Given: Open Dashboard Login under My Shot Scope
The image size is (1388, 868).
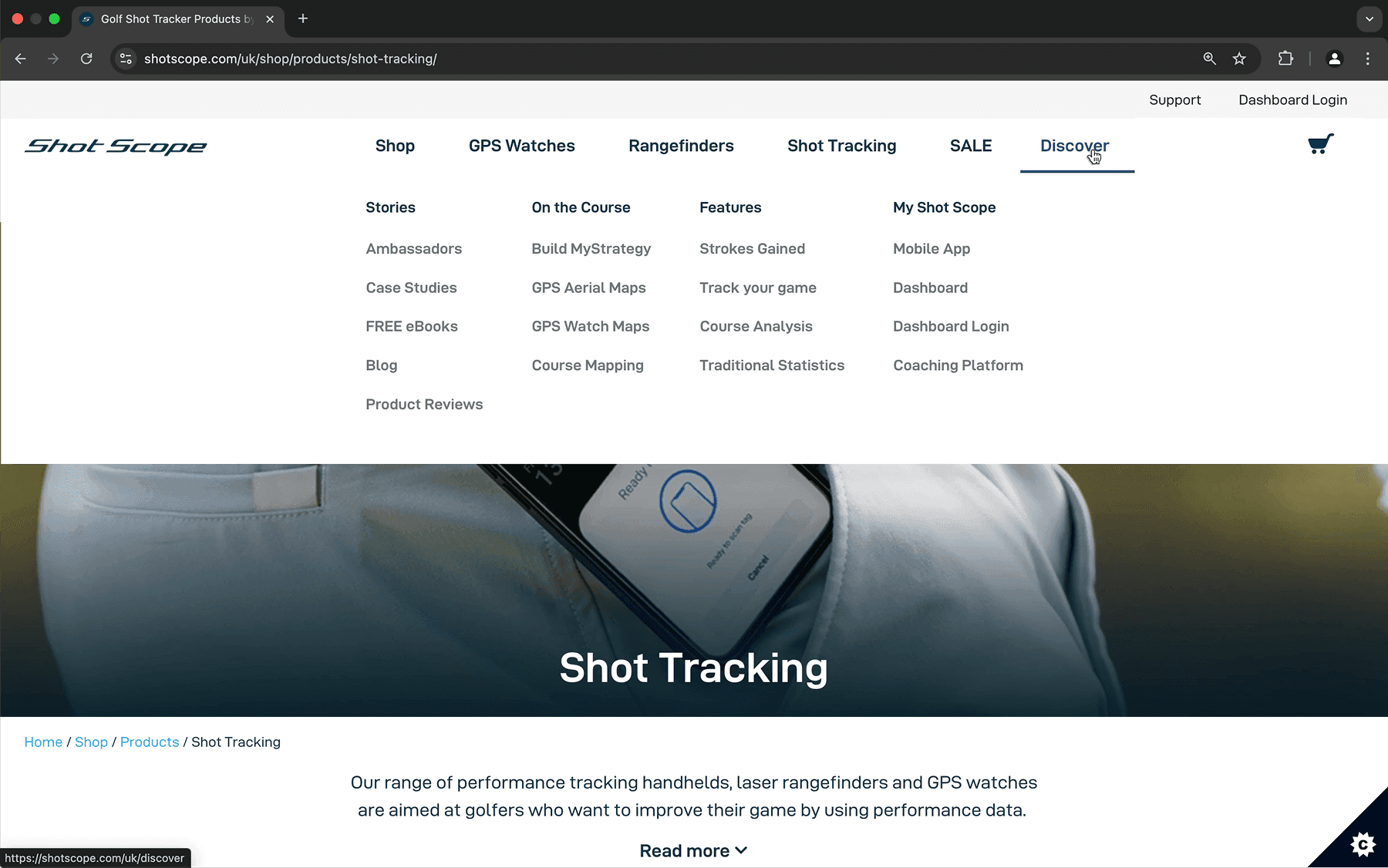Looking at the screenshot, I should coord(951,326).
